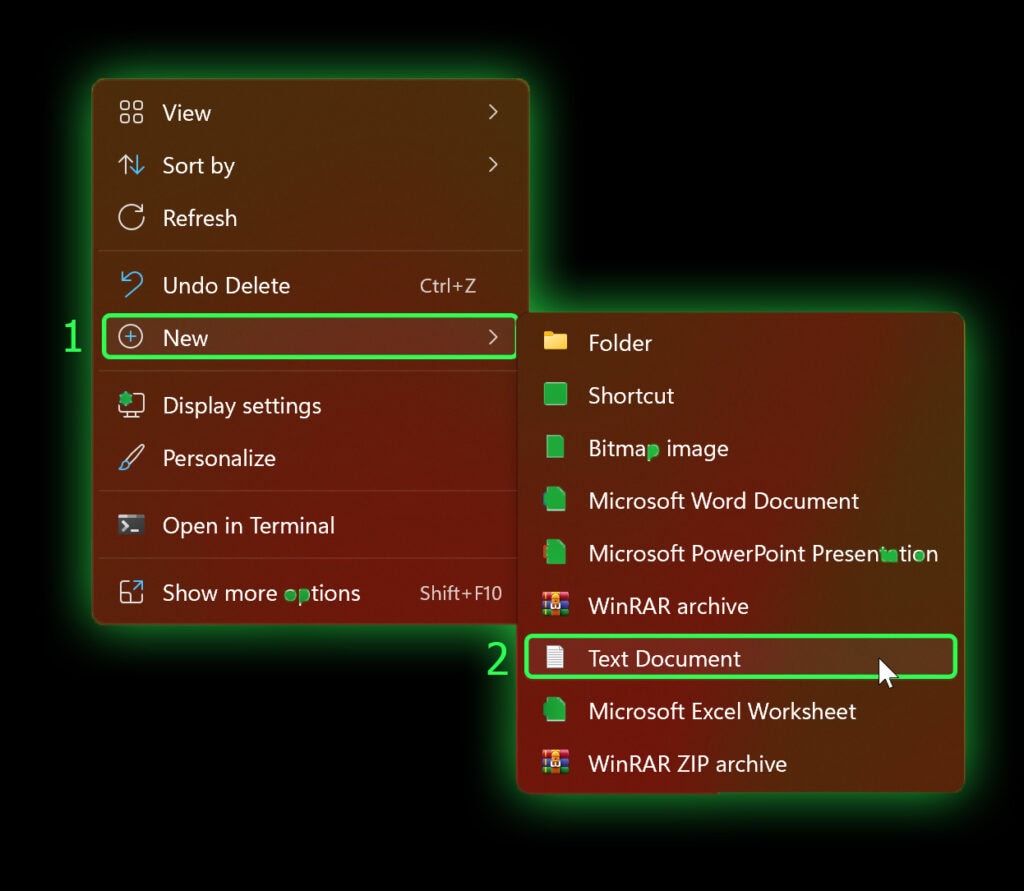Click the WinRAR ZIP archive icon
1024x891 pixels.
click(555, 762)
